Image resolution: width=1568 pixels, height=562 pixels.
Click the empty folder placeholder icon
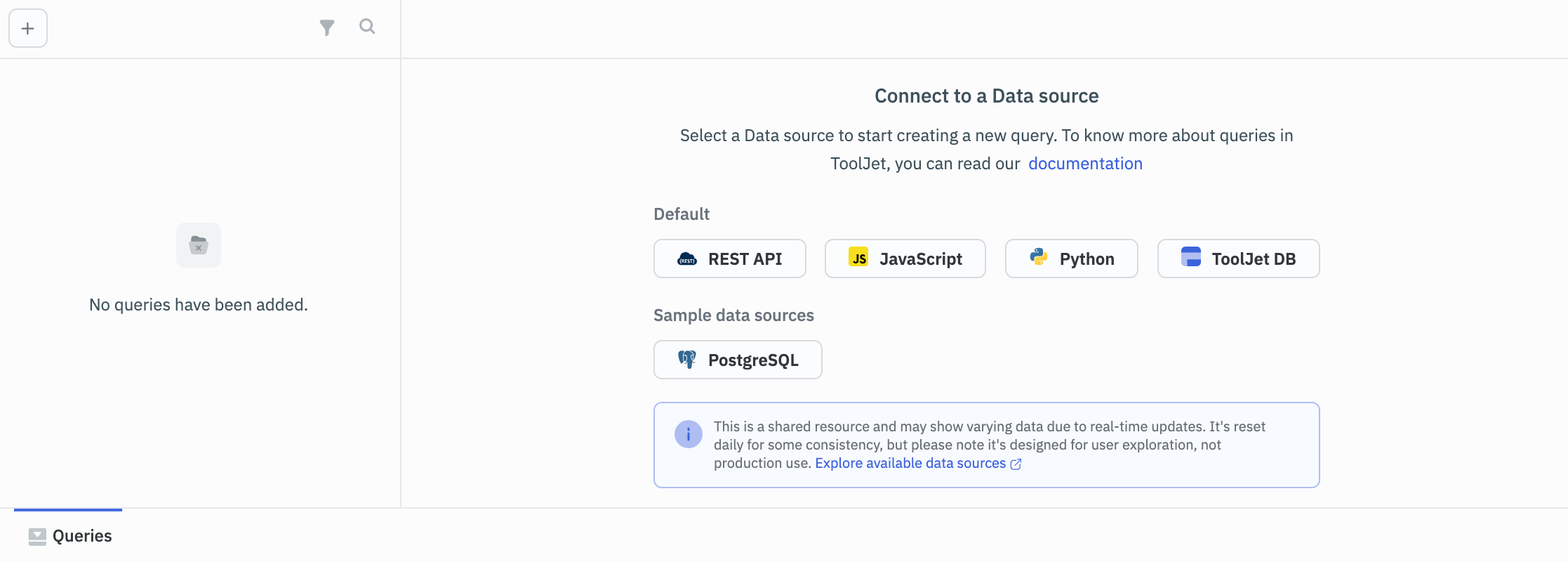click(x=199, y=245)
